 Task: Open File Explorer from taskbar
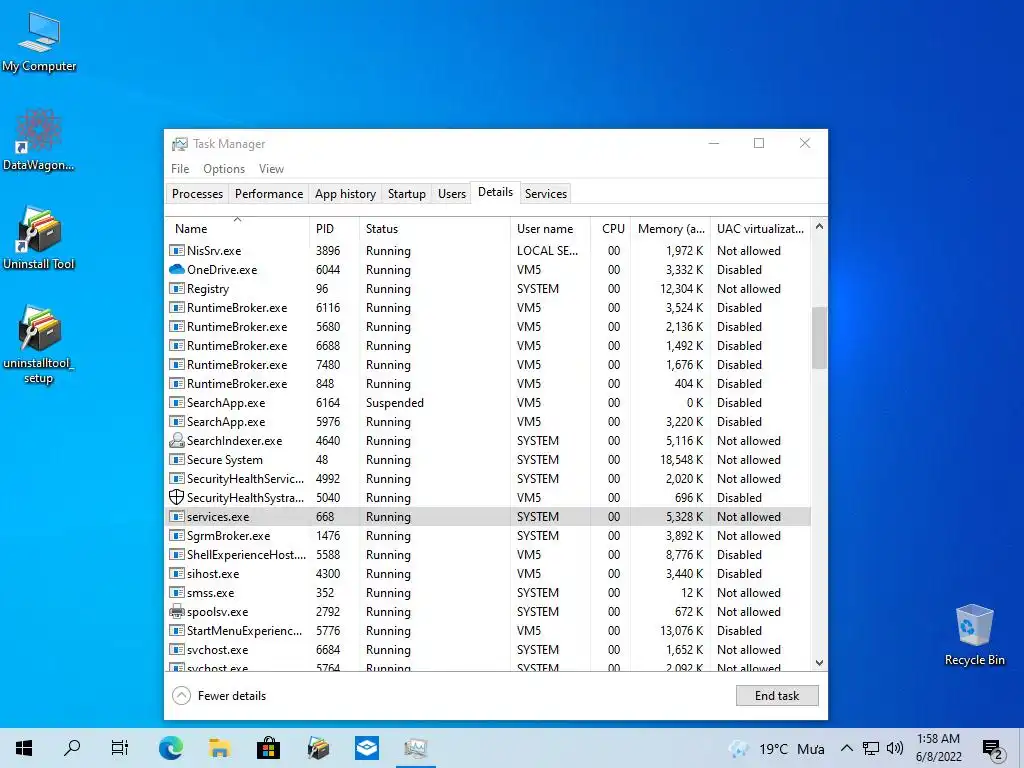[219, 748]
